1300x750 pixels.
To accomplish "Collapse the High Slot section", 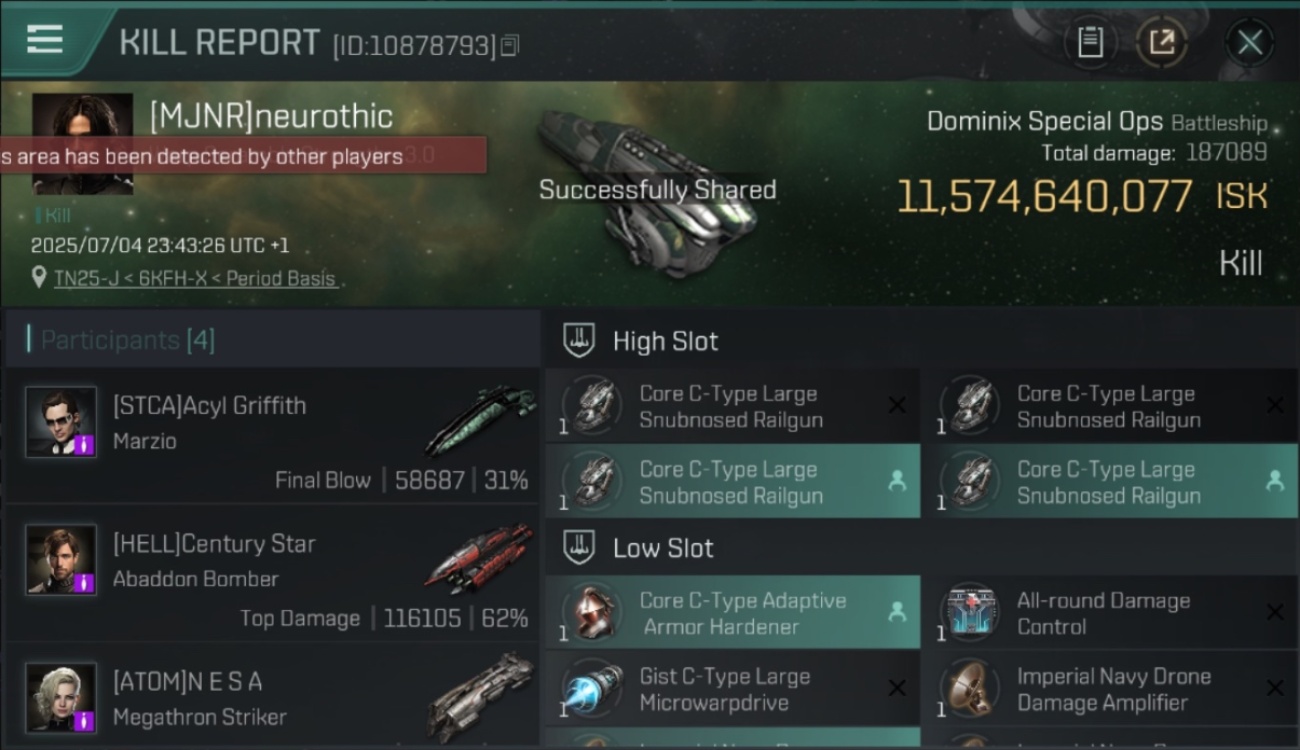I will click(579, 340).
